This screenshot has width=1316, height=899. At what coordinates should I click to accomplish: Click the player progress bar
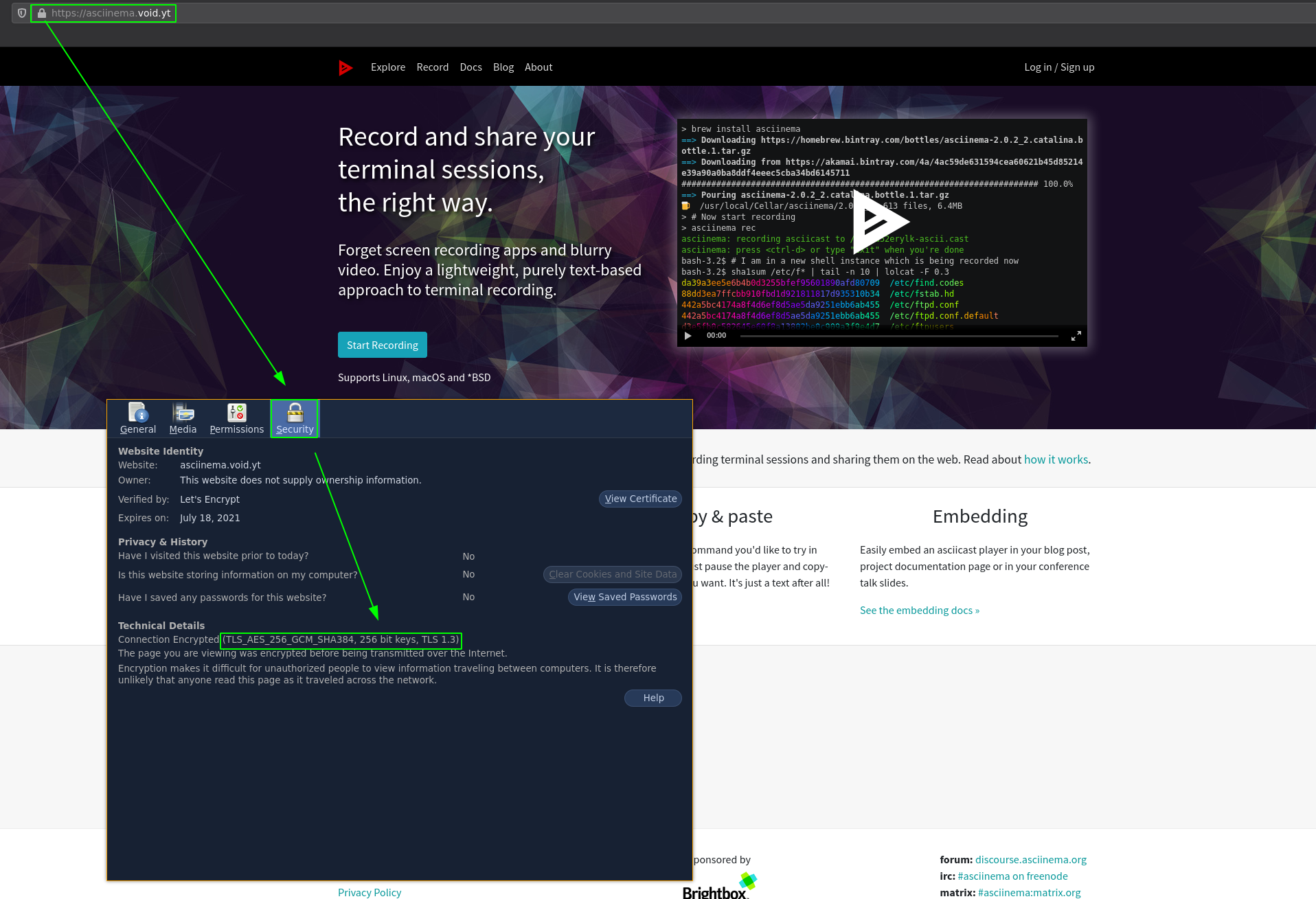(899, 336)
